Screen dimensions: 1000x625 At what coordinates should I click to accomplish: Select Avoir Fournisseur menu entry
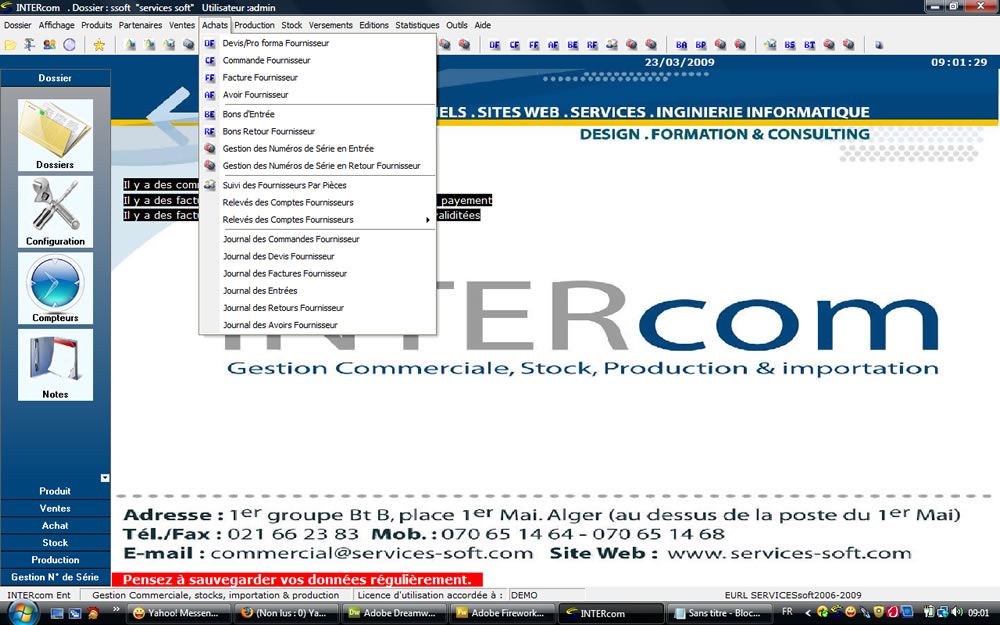[318, 95]
